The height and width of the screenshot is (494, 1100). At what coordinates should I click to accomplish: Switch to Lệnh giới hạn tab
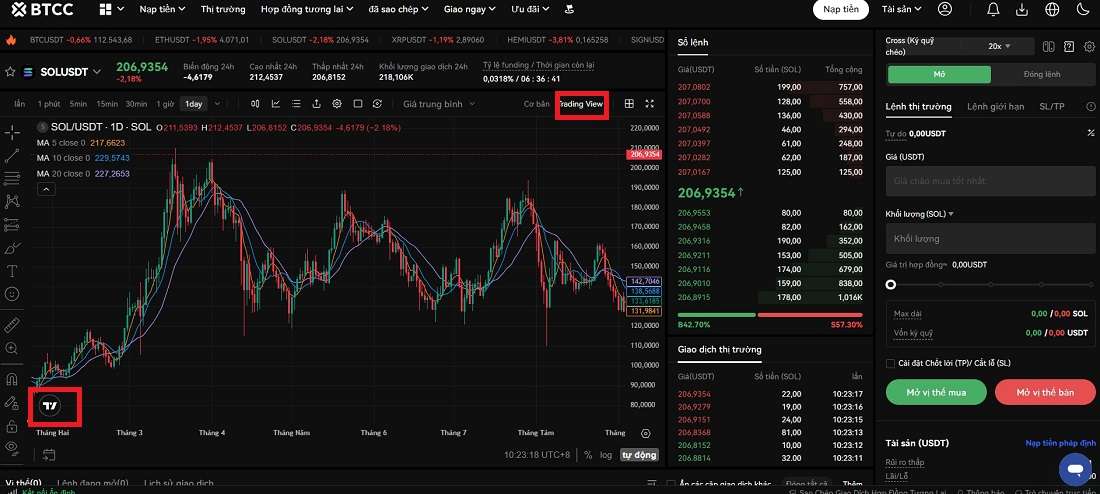click(995, 107)
